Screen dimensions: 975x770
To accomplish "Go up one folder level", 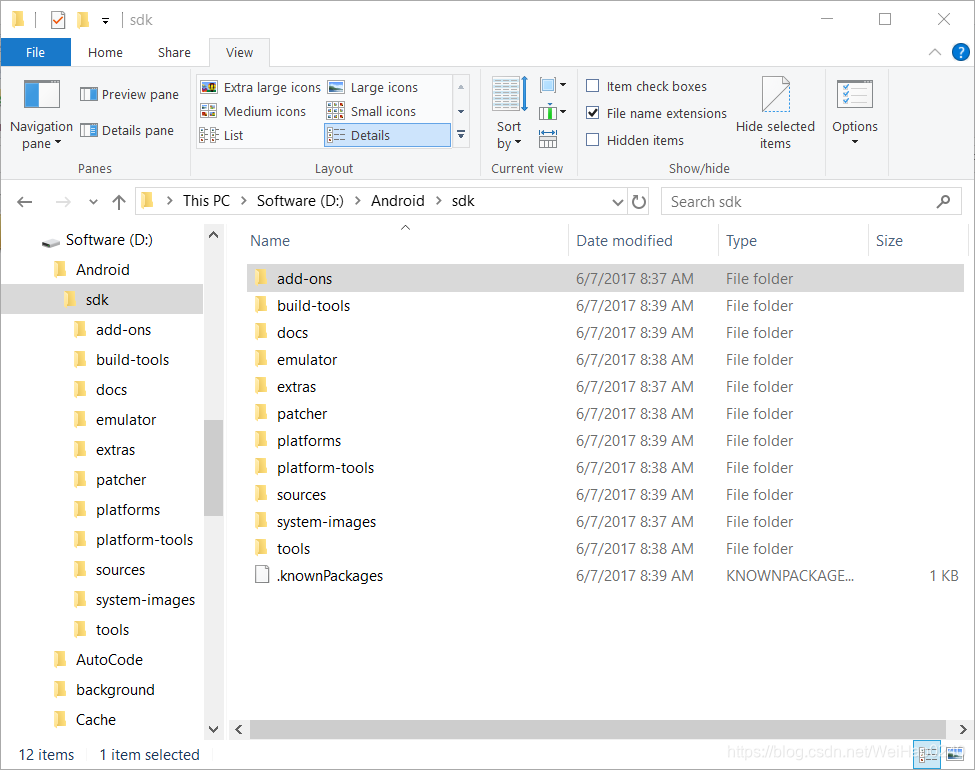I will (119, 202).
